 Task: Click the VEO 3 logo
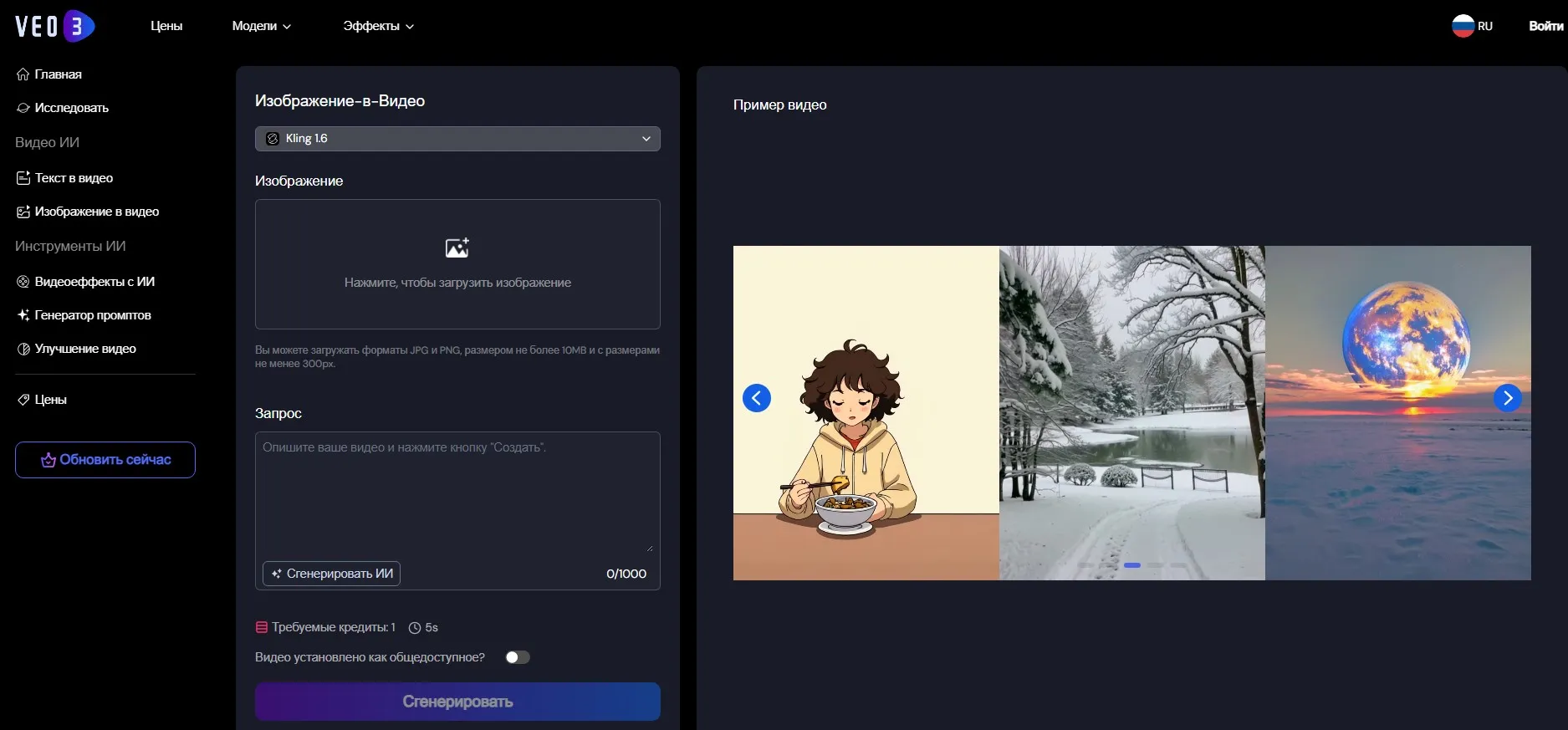[x=55, y=26]
